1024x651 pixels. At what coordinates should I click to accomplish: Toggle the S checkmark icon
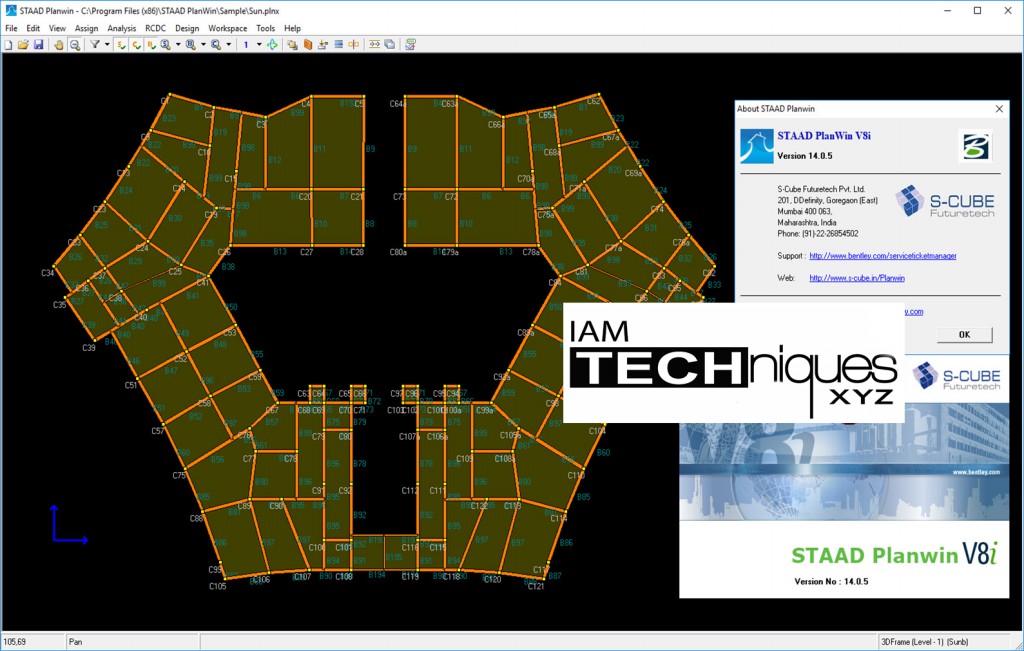pos(121,44)
